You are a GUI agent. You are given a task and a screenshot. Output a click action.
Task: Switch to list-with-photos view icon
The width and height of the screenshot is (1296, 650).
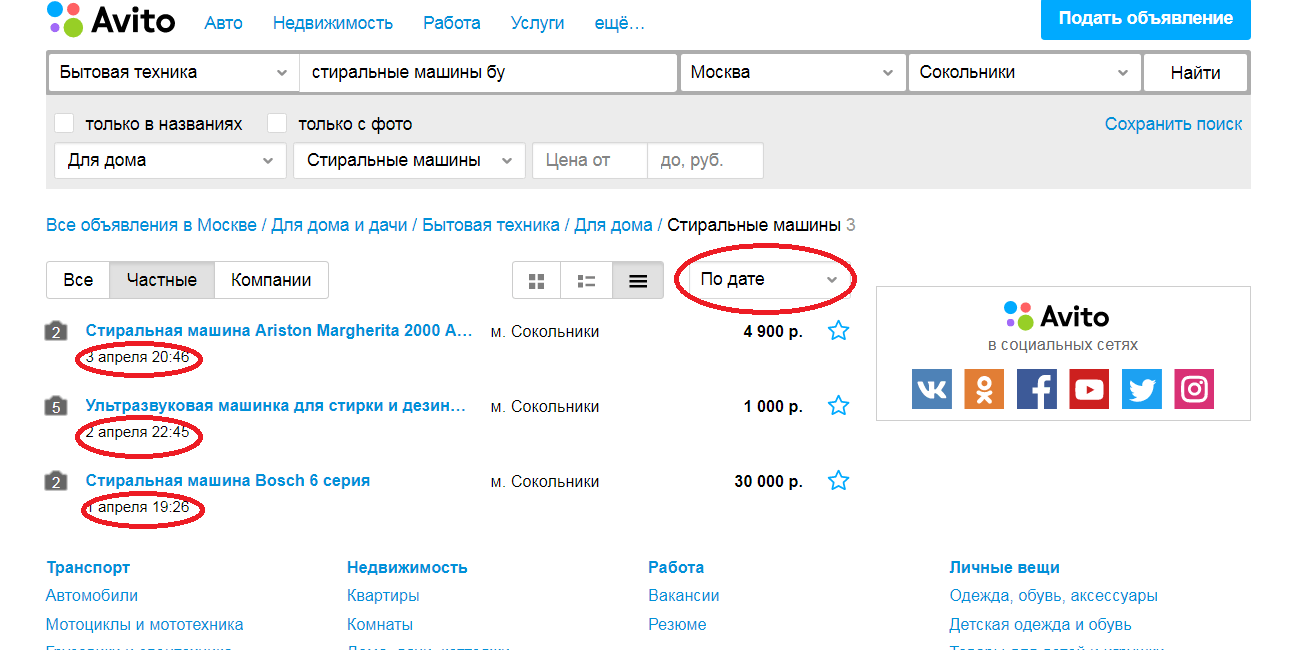[587, 281]
